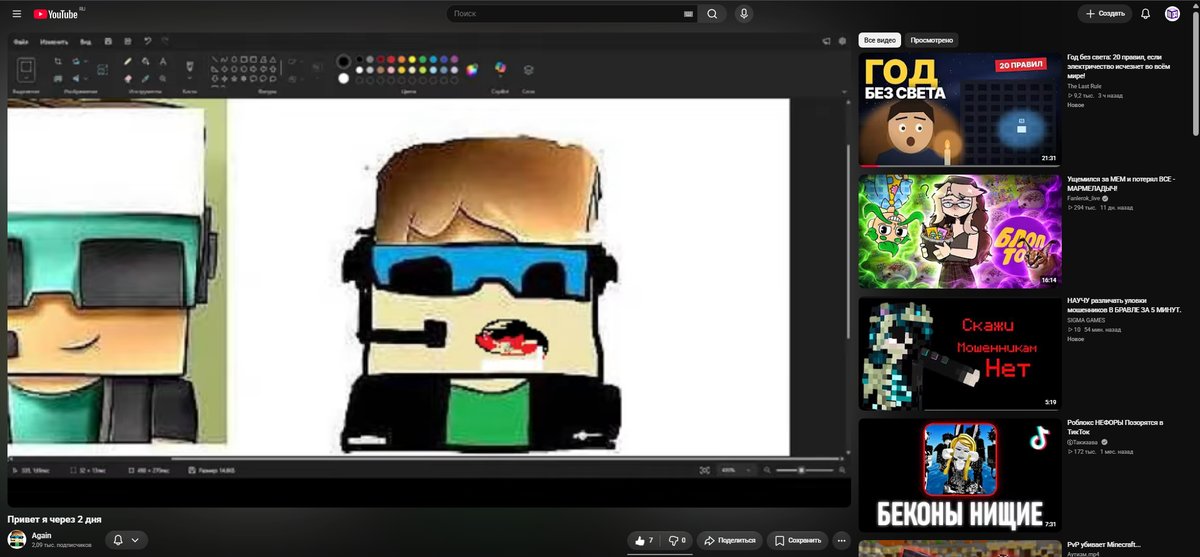The height and width of the screenshot is (557, 1200).
Task: Open the notifications bell in header
Action: point(1145,14)
